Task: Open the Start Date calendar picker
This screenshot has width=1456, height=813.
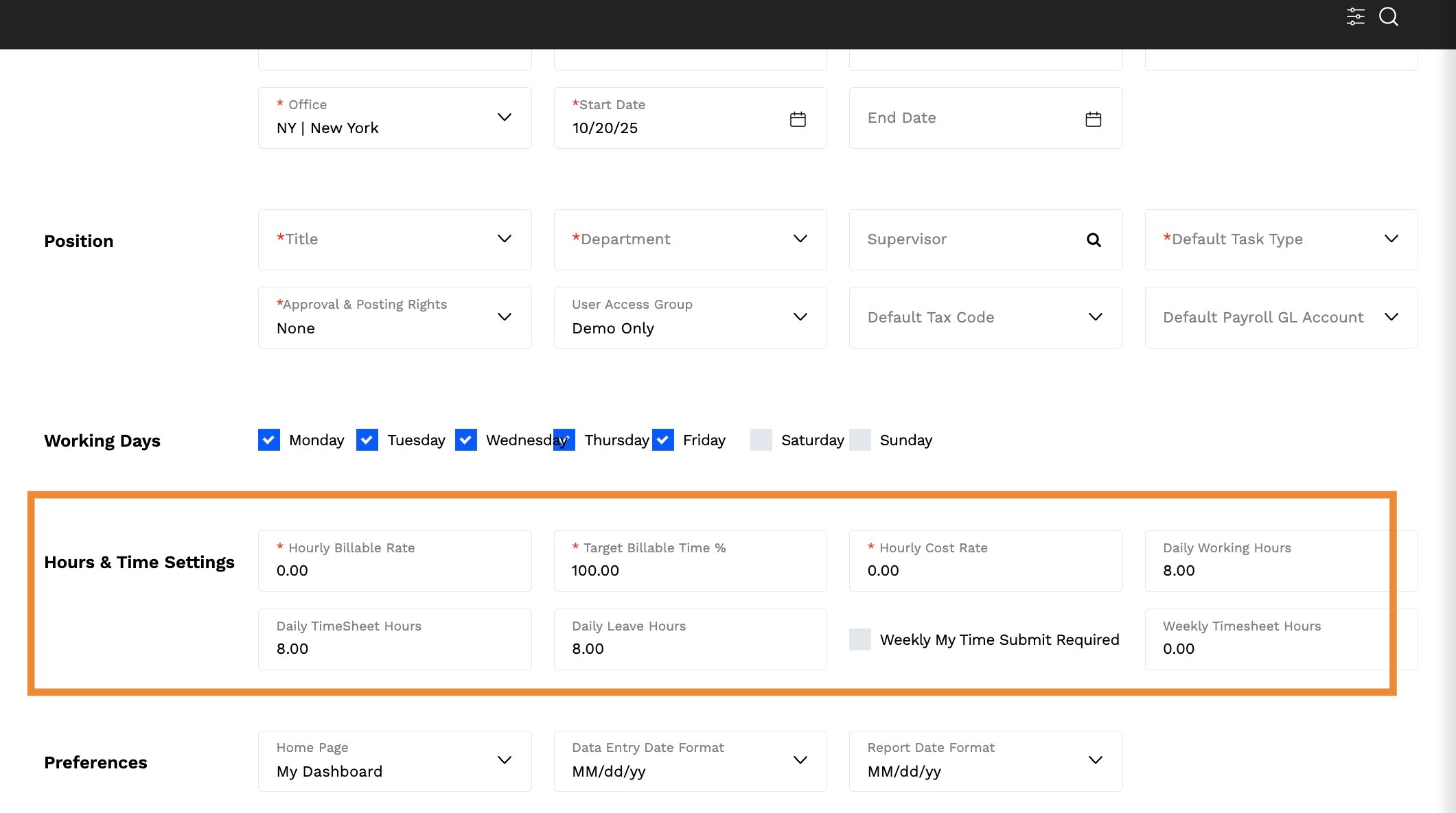Action: (x=798, y=119)
